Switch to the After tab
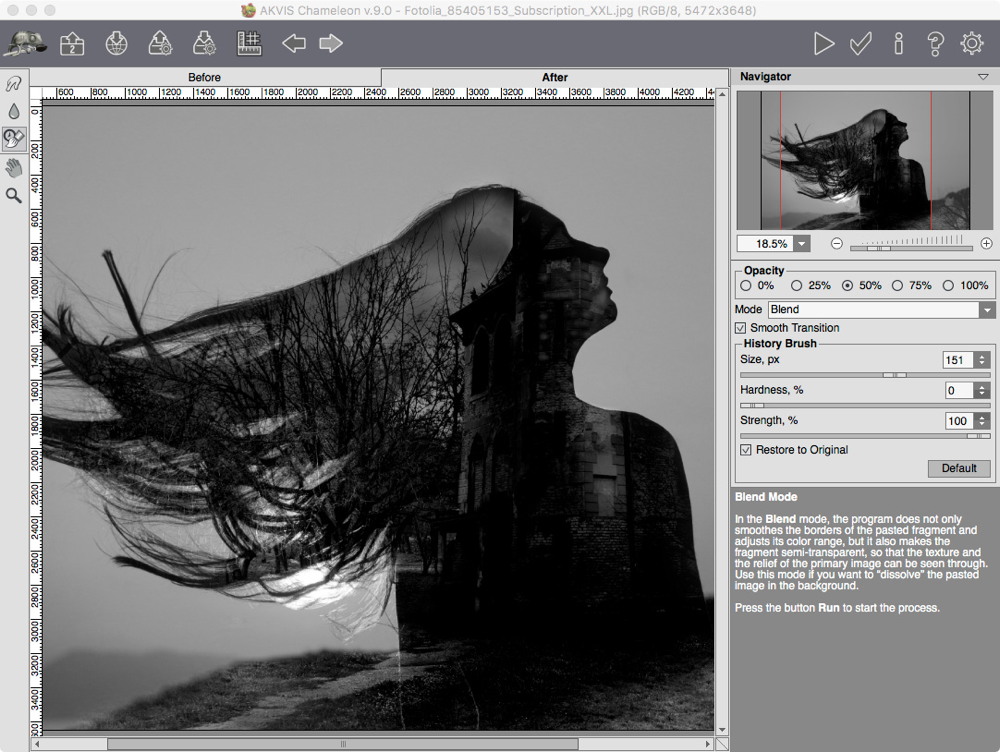The width and height of the screenshot is (1000, 752). point(554,77)
